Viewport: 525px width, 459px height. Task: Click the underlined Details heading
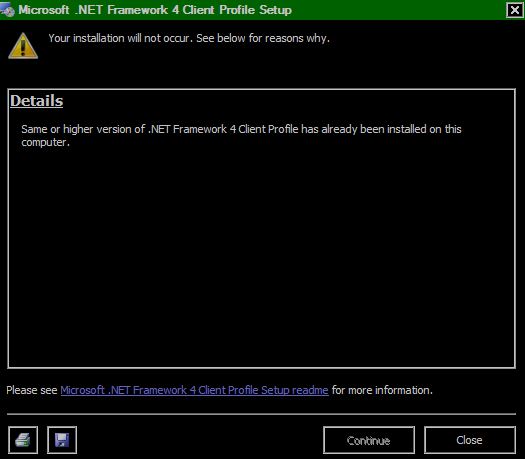36,101
